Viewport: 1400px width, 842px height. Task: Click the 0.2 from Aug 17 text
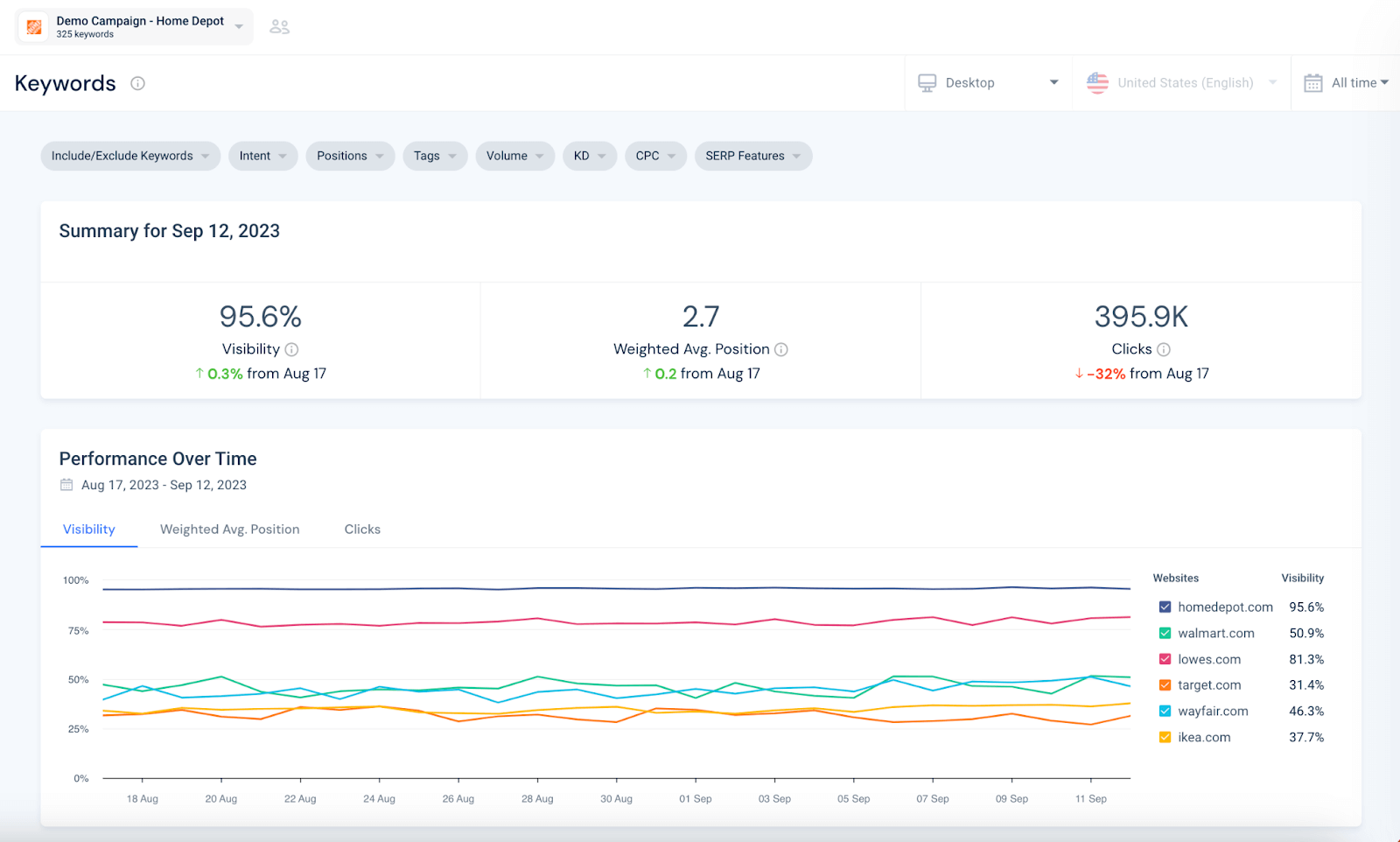point(701,374)
